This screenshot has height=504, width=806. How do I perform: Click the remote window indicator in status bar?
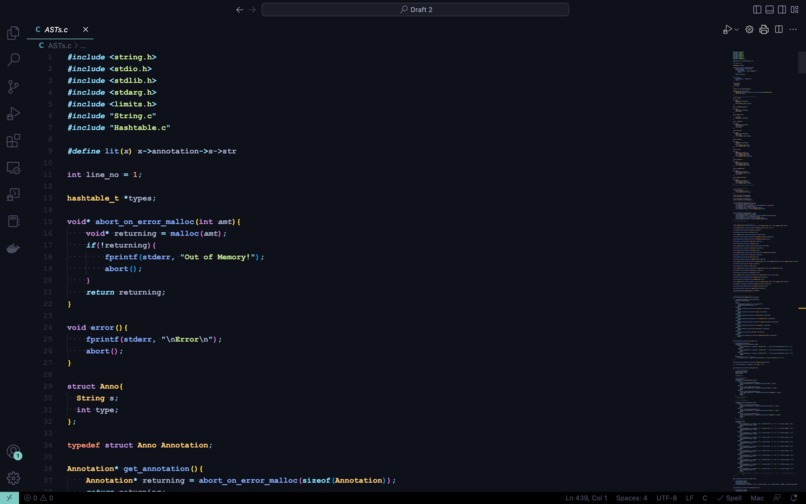coord(9,498)
